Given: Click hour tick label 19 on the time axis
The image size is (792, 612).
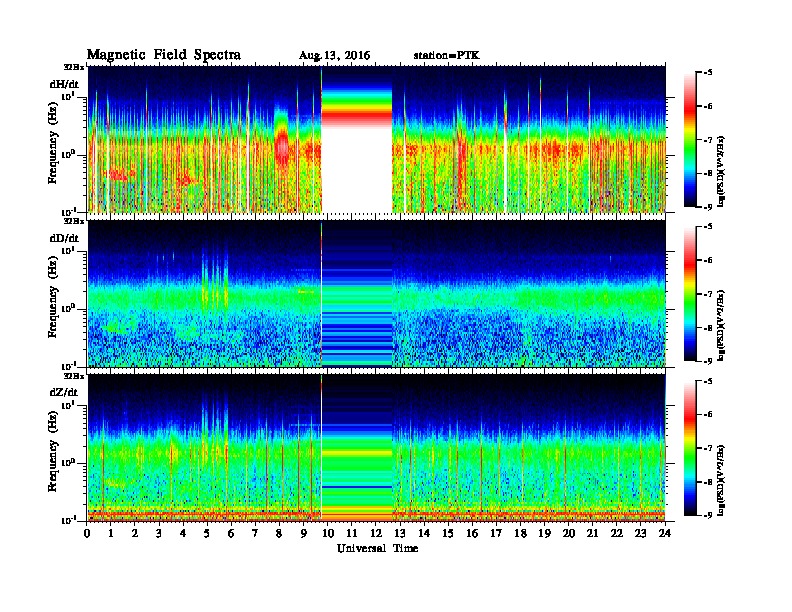Looking at the screenshot, I should click(x=544, y=534).
